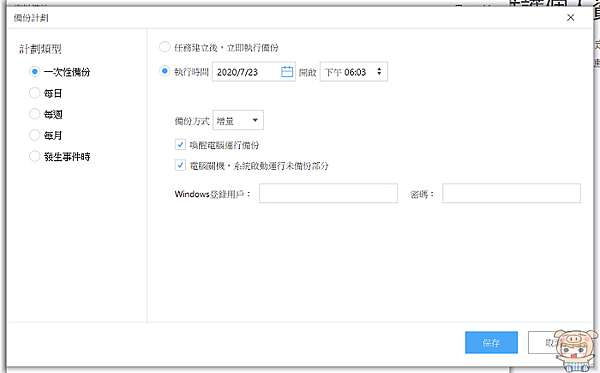Click the Windows login user field
Viewport: 600px width, 373px height.
[328, 193]
